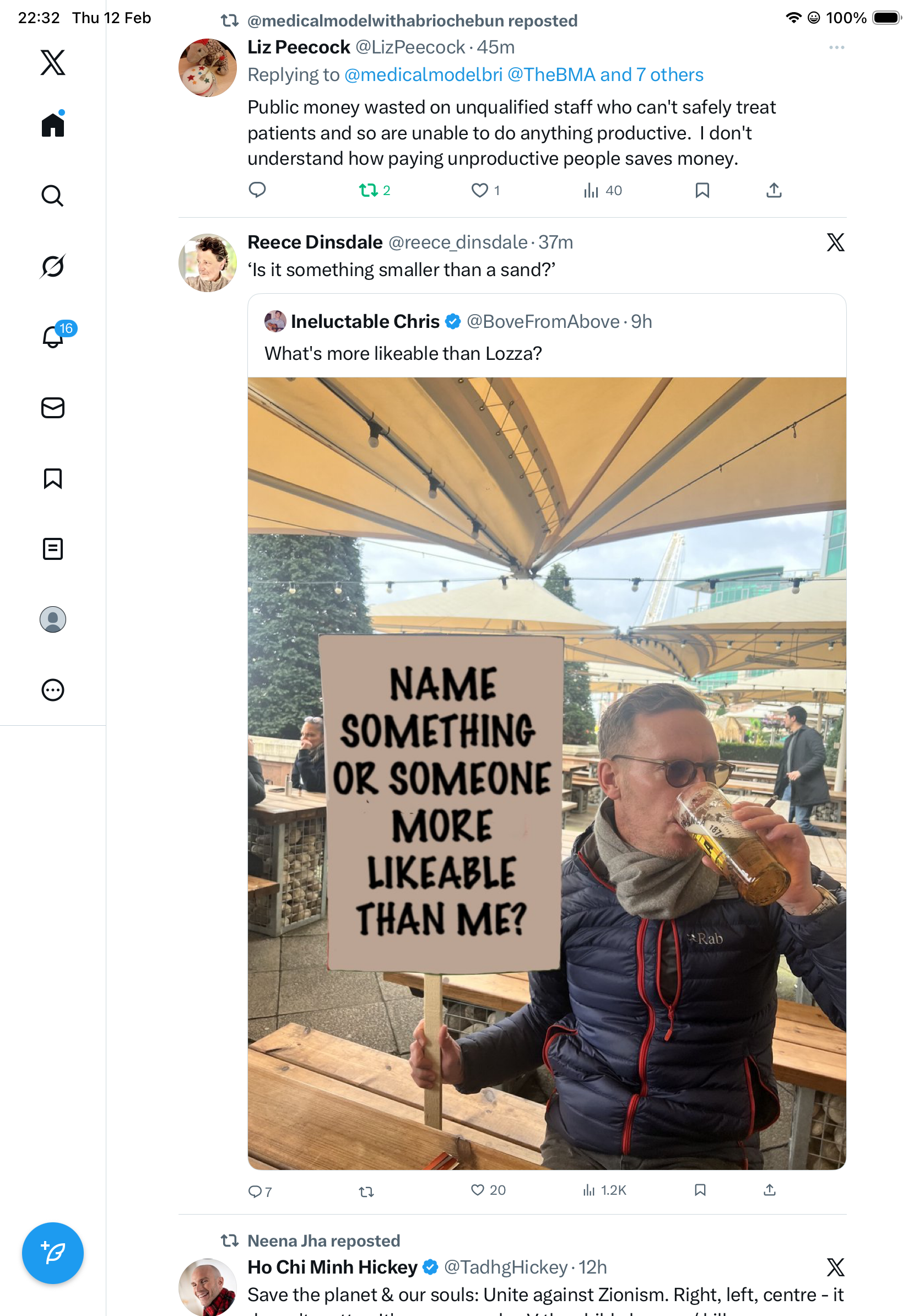Open @BoveFromAbove quoted post header

[x=458, y=321]
